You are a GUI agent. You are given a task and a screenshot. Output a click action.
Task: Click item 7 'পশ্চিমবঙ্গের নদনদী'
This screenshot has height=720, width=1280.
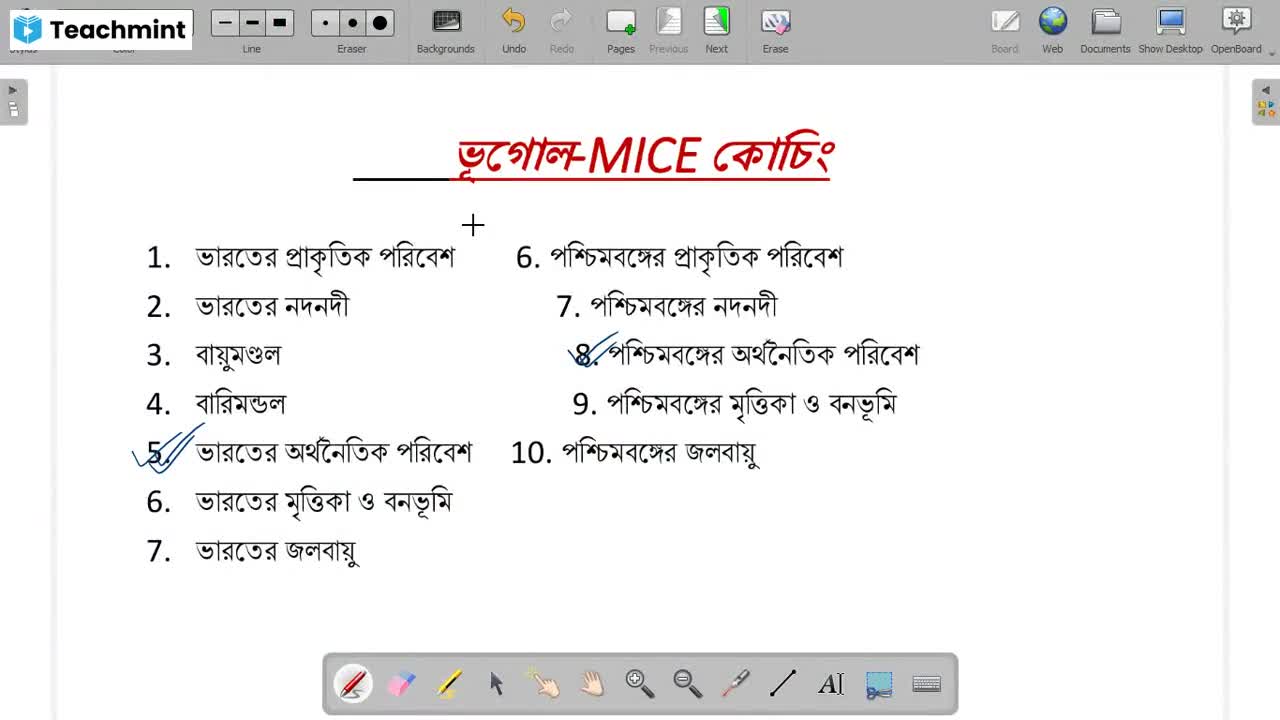684,306
